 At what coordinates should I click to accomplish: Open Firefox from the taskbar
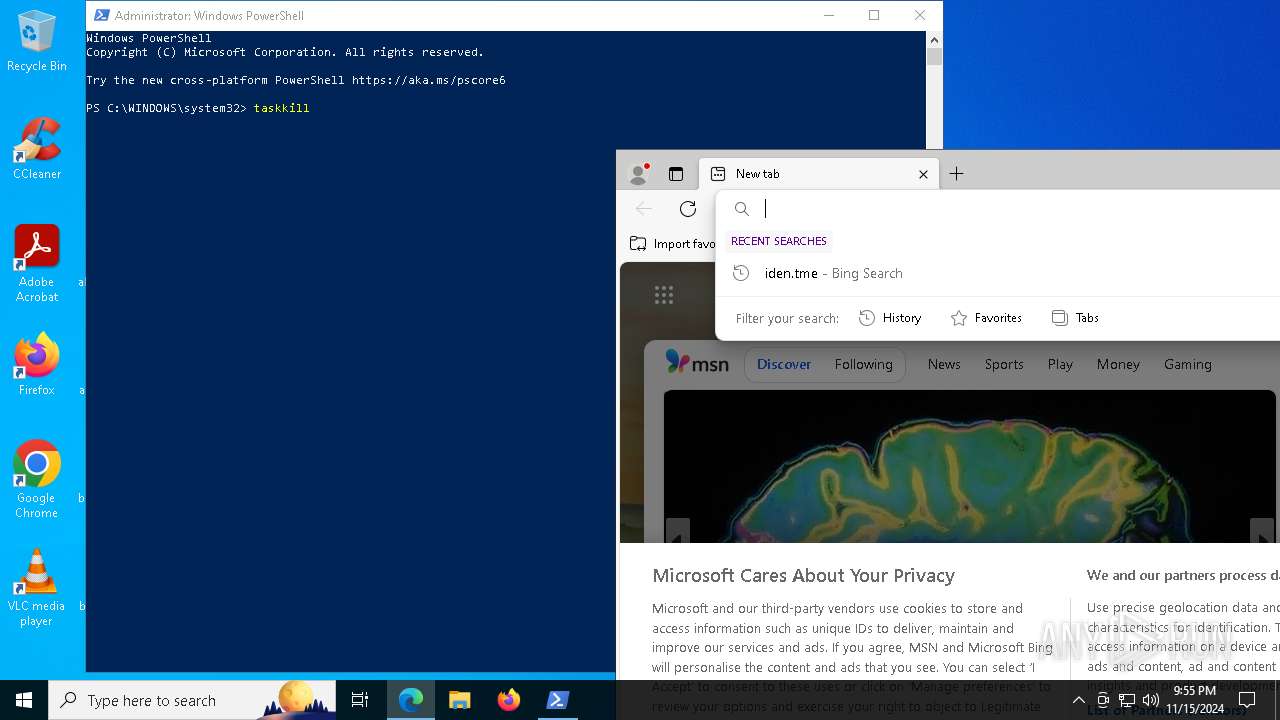pyautogui.click(x=508, y=700)
